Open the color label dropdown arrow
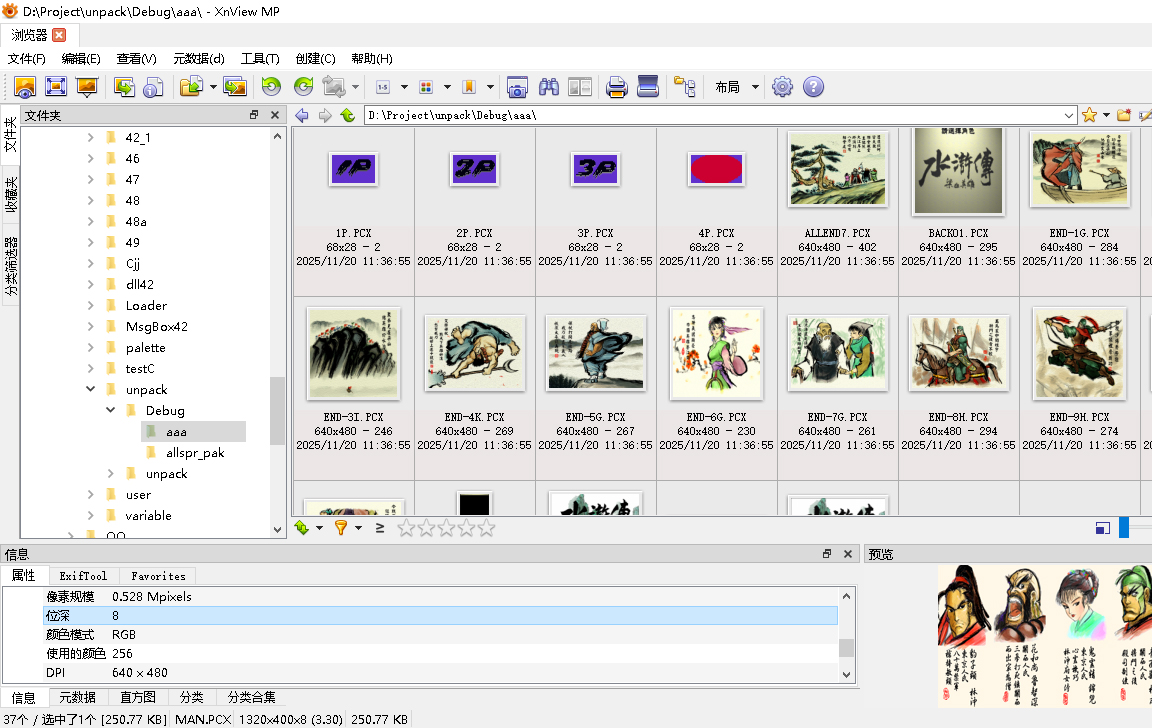The image size is (1152, 728). click(x=447, y=87)
